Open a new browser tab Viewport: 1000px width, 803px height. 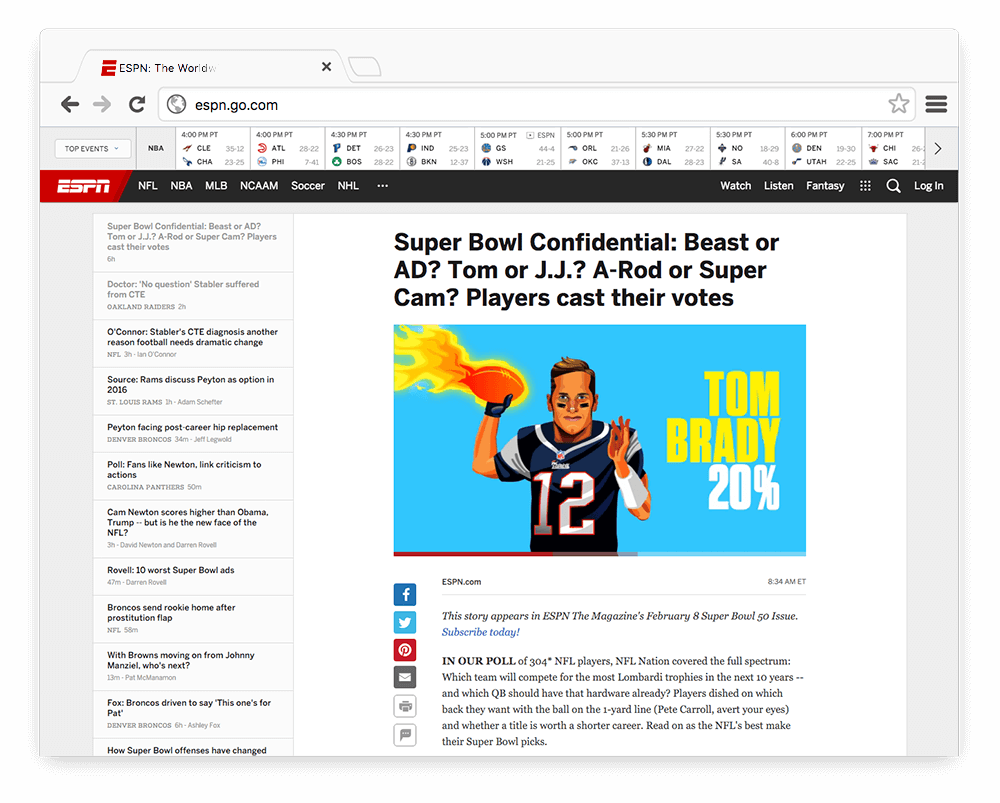(x=365, y=66)
